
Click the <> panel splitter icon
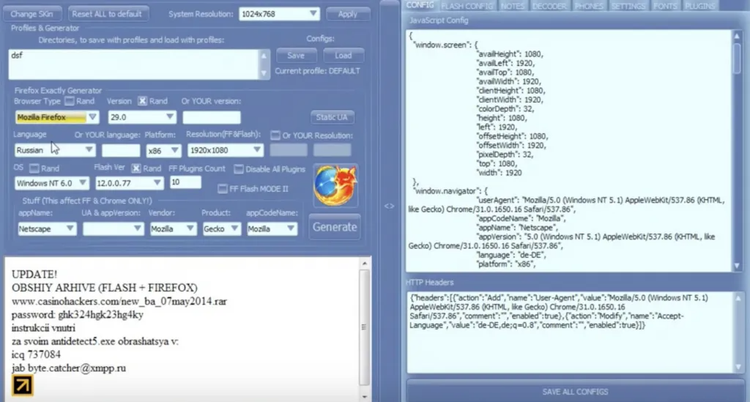point(389,205)
